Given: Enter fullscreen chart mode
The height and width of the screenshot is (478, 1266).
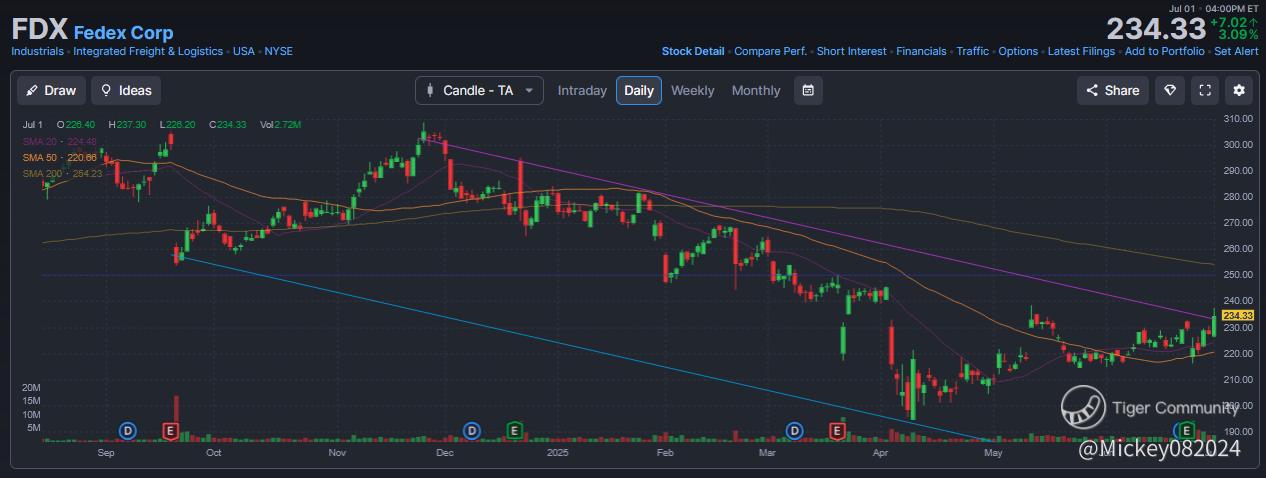Looking at the screenshot, I should tap(1205, 90).
